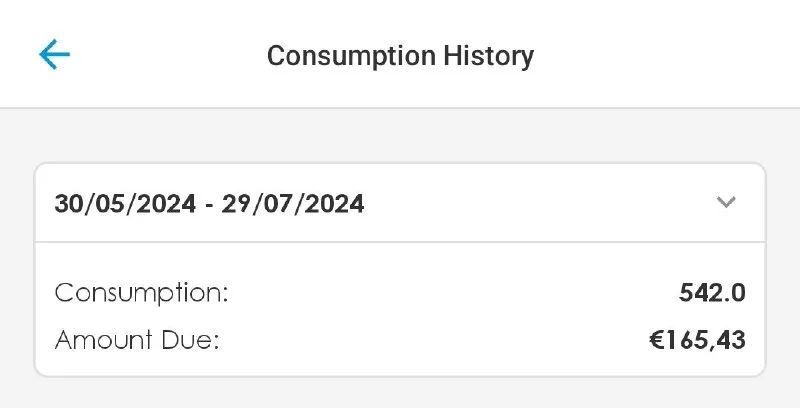Click the Amount Due label
Viewport: 800px width, 408px height.
click(137, 340)
